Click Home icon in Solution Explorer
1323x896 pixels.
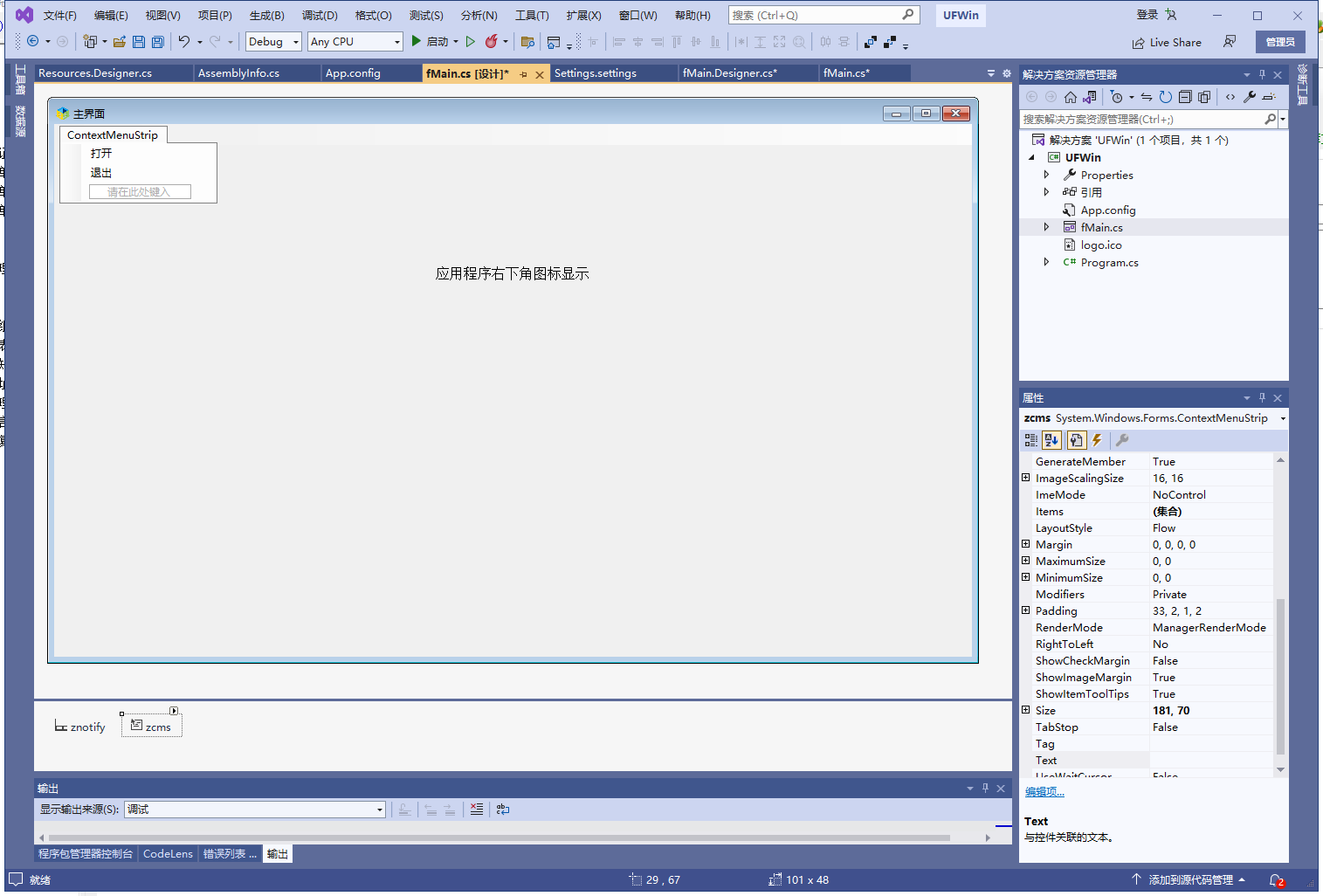(1071, 97)
